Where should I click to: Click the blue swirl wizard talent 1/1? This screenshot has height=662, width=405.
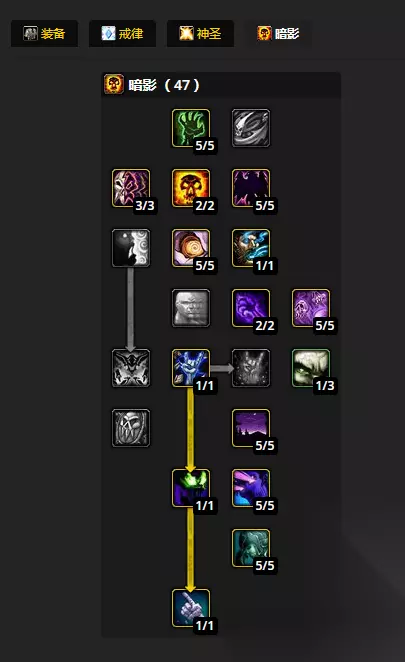(251, 248)
